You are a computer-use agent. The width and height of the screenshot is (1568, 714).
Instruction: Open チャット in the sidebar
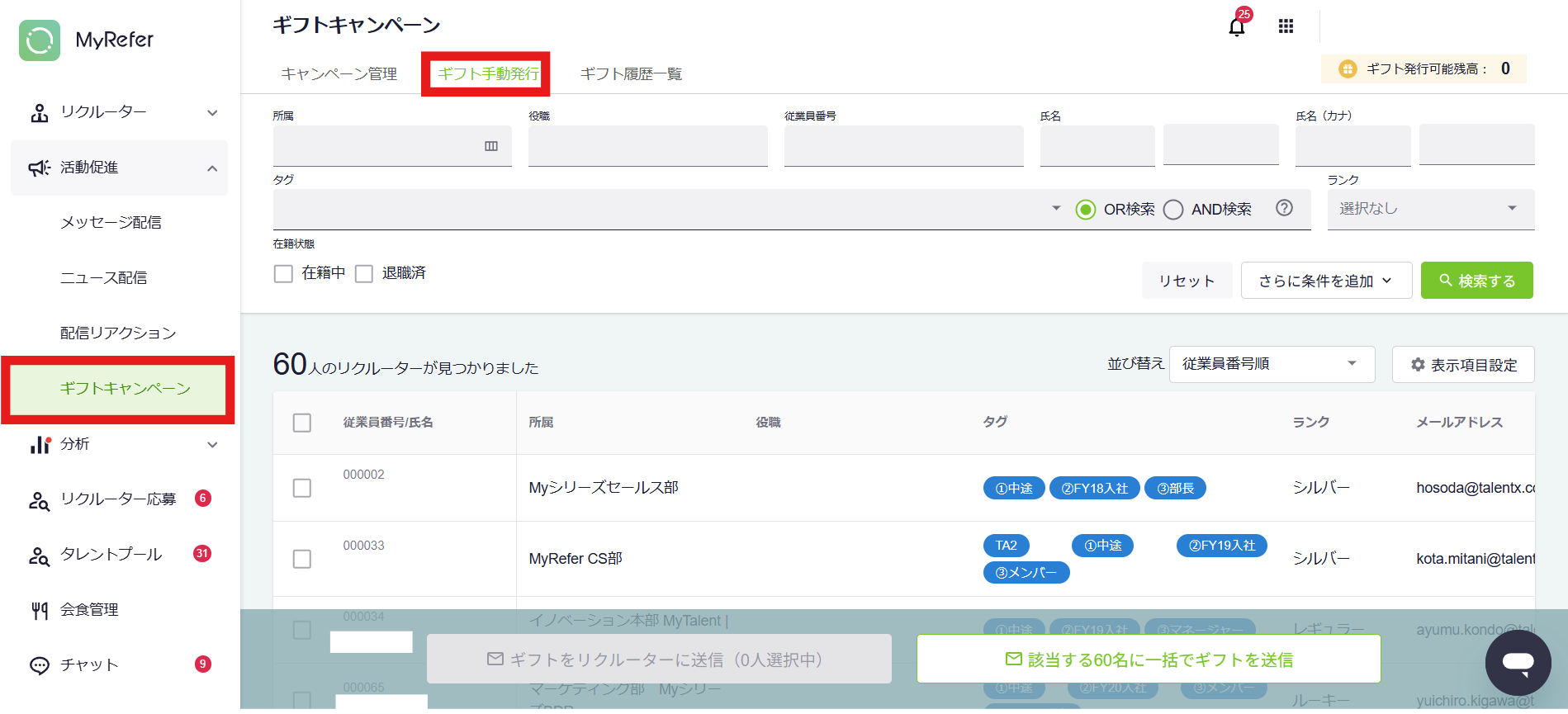[89, 665]
